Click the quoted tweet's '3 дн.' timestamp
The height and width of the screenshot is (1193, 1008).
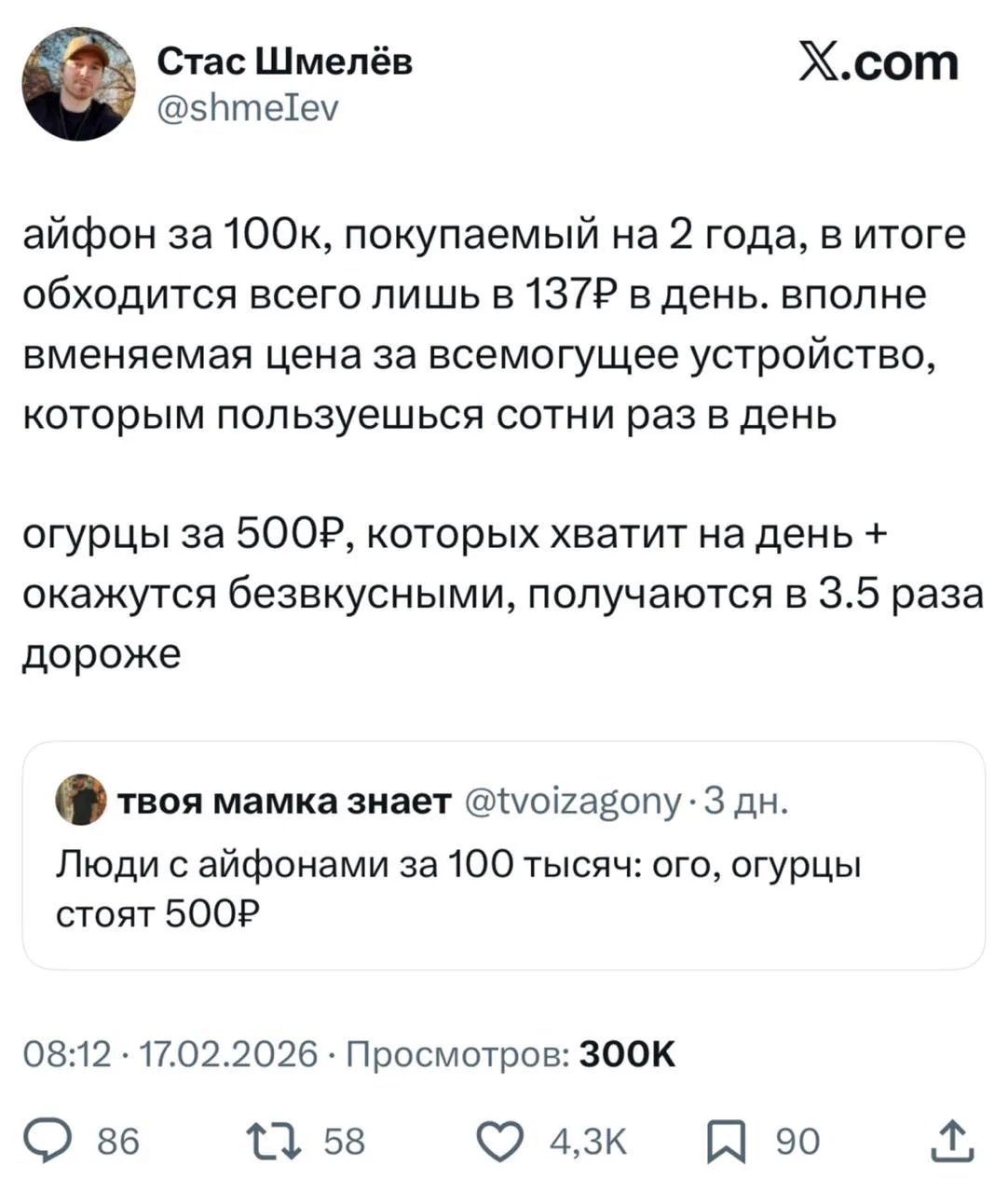tap(745, 801)
